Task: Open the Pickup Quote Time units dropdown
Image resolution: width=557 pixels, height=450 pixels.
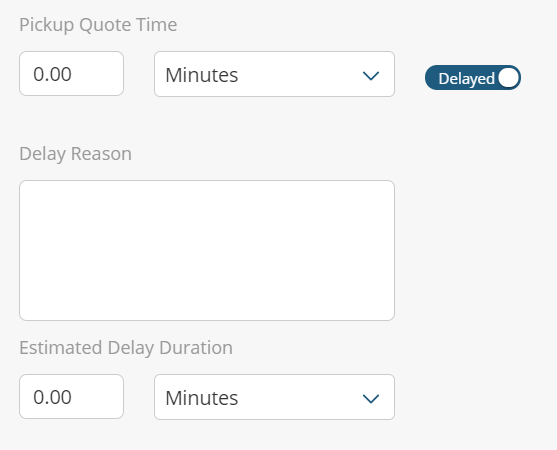Action: pyautogui.click(x=274, y=74)
